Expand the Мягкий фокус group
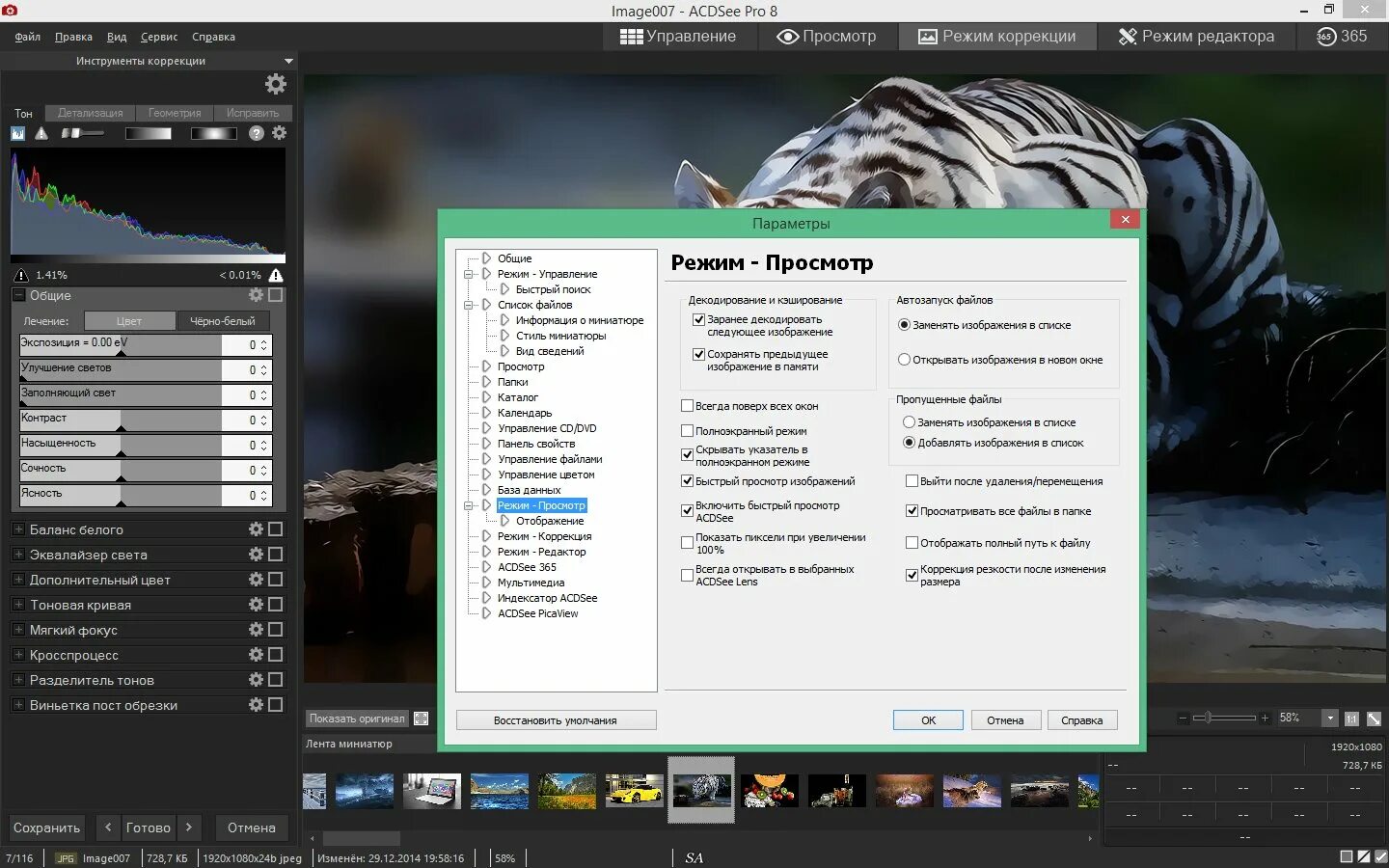The height and width of the screenshot is (868, 1389). (18, 629)
